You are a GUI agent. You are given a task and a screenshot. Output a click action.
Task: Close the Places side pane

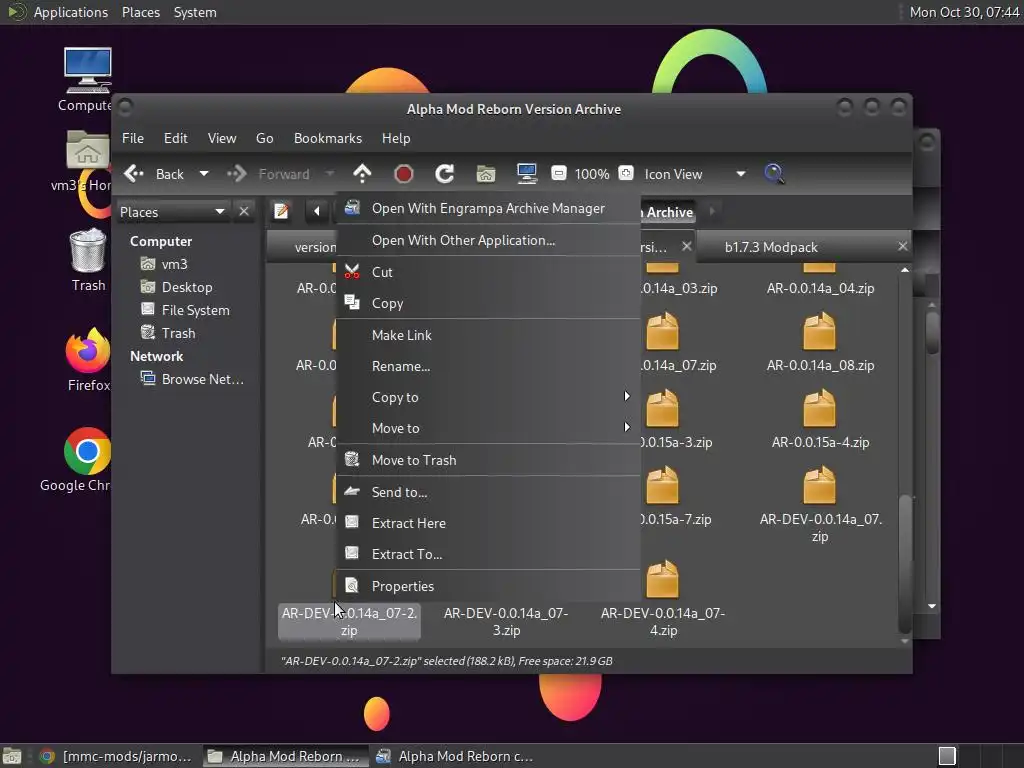click(244, 212)
